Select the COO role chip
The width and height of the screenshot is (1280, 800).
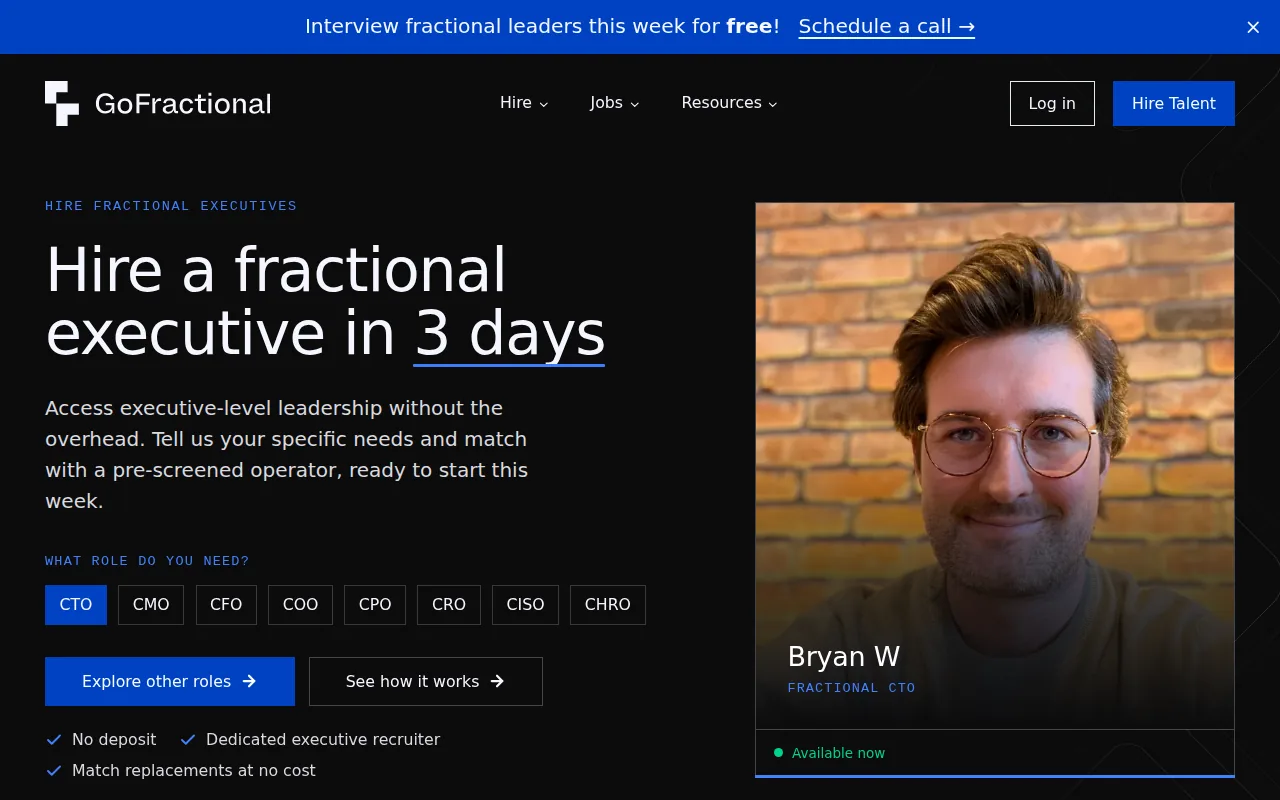pos(300,605)
